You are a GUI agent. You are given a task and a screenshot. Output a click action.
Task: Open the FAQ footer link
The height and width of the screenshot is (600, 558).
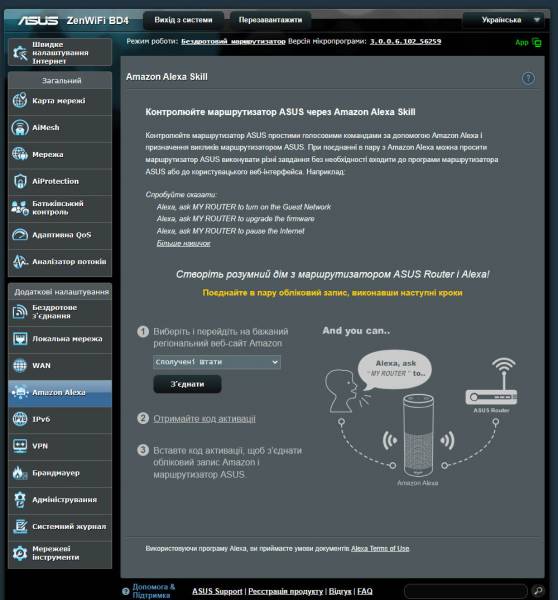tap(365, 591)
